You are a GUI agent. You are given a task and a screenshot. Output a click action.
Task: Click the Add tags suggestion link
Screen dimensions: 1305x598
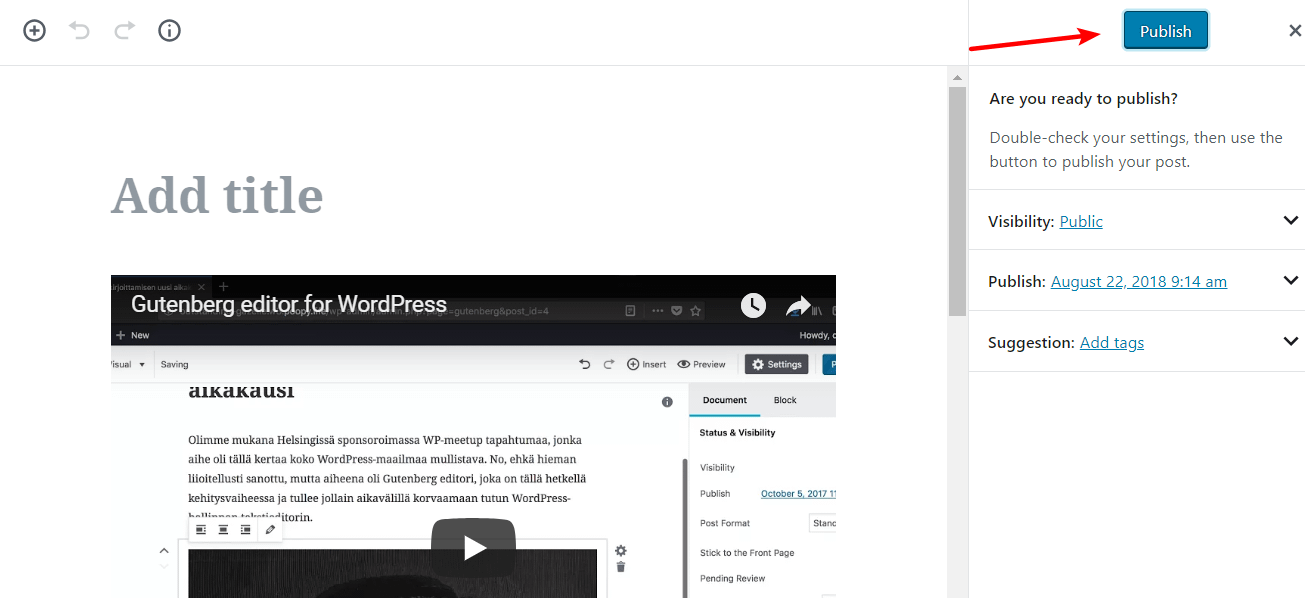1112,342
